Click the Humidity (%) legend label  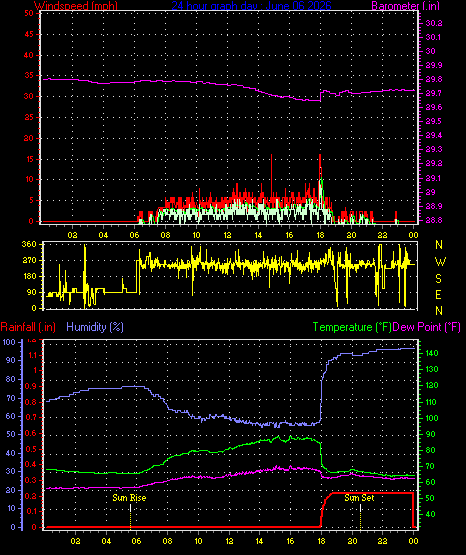95,327
